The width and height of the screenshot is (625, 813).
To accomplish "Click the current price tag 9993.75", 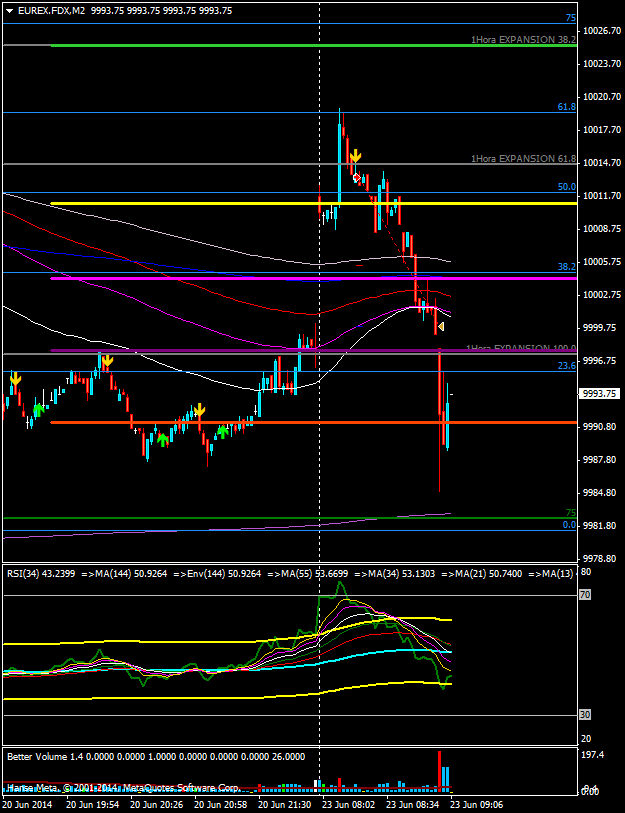I will pos(600,394).
